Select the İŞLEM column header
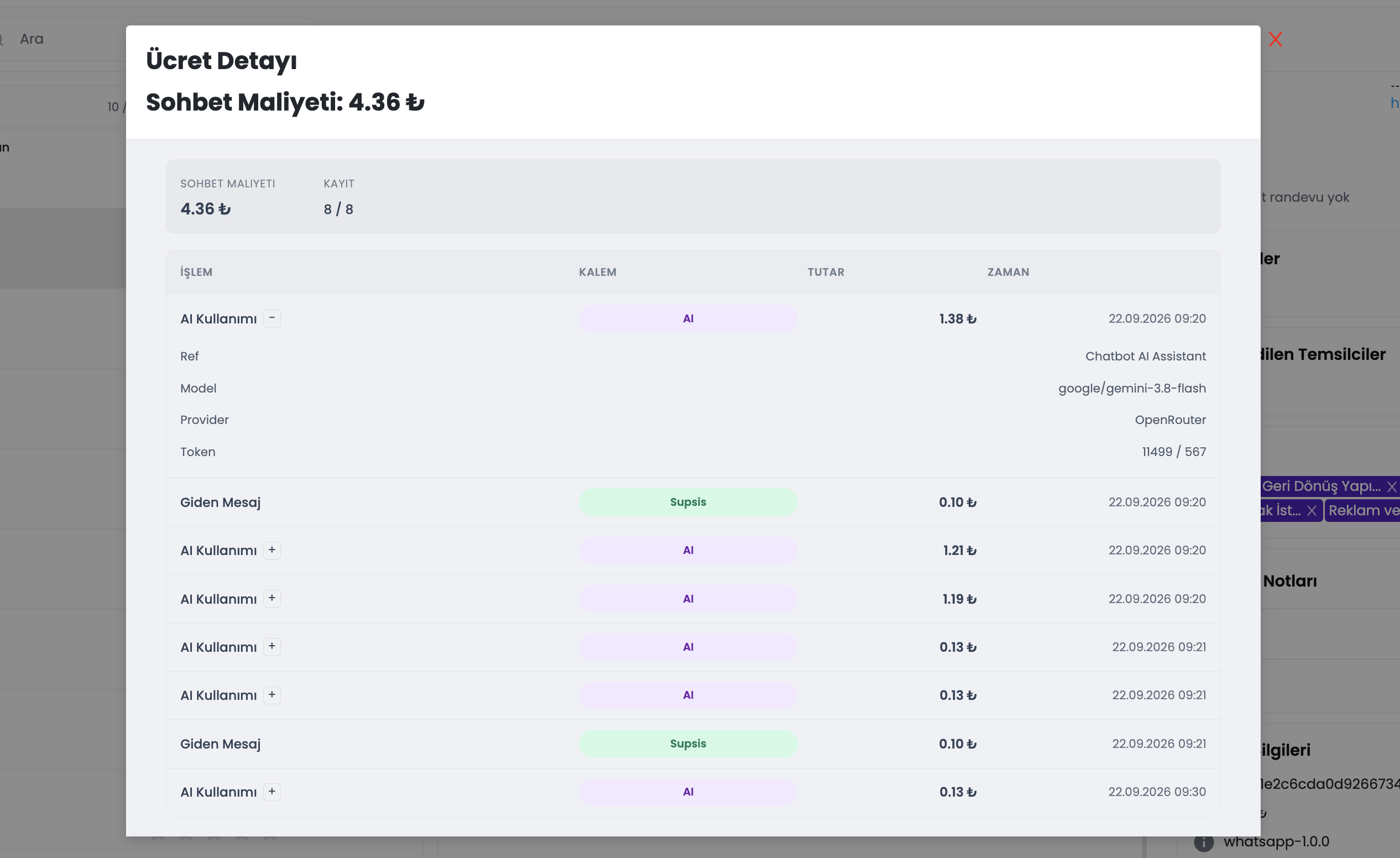Image resolution: width=1400 pixels, height=858 pixels. (x=197, y=272)
